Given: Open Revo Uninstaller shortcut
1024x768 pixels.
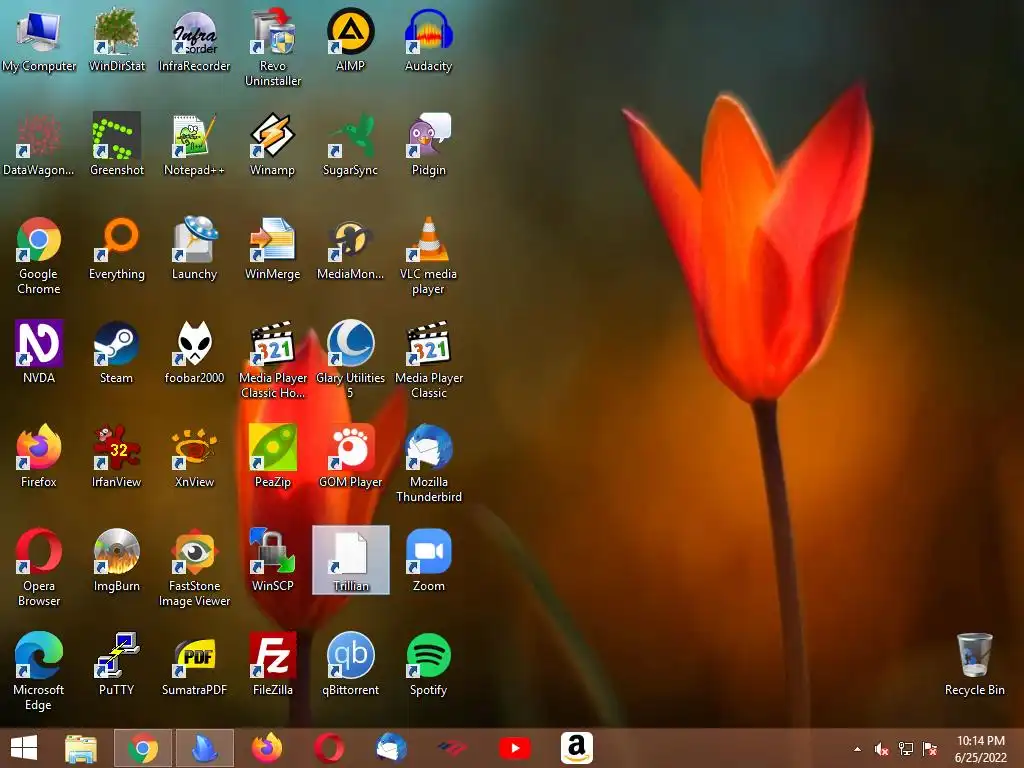Looking at the screenshot, I should (273, 48).
